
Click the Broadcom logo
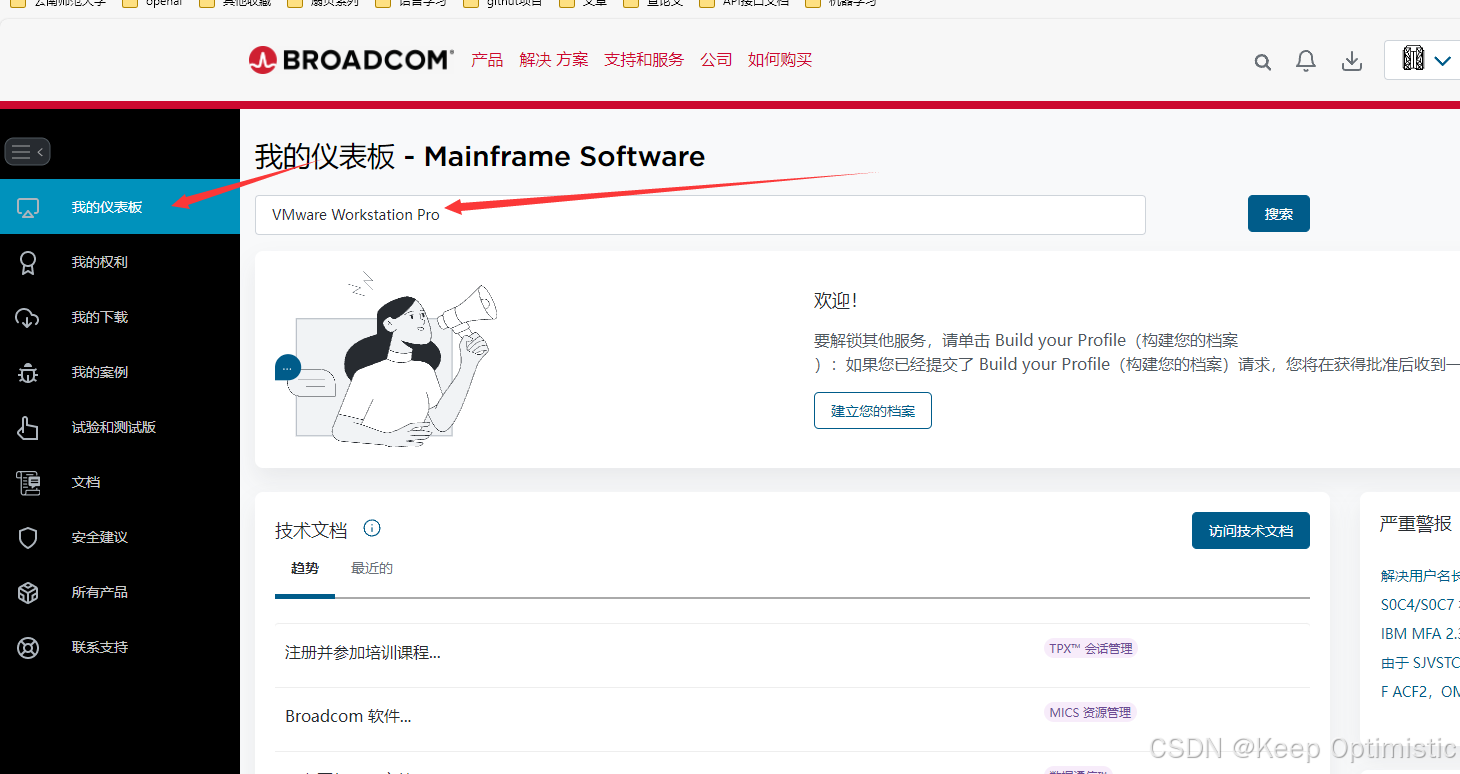(351, 60)
